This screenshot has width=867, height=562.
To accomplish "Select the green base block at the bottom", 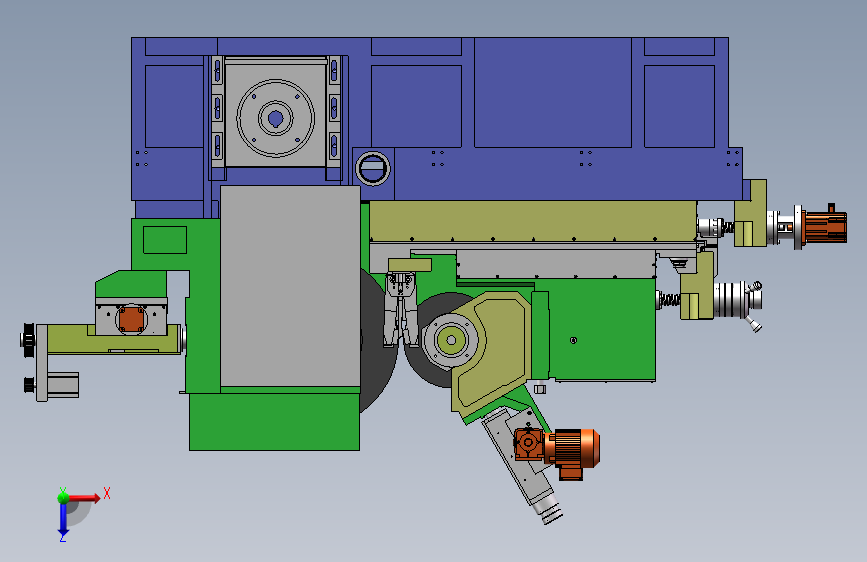I will (x=274, y=422).
